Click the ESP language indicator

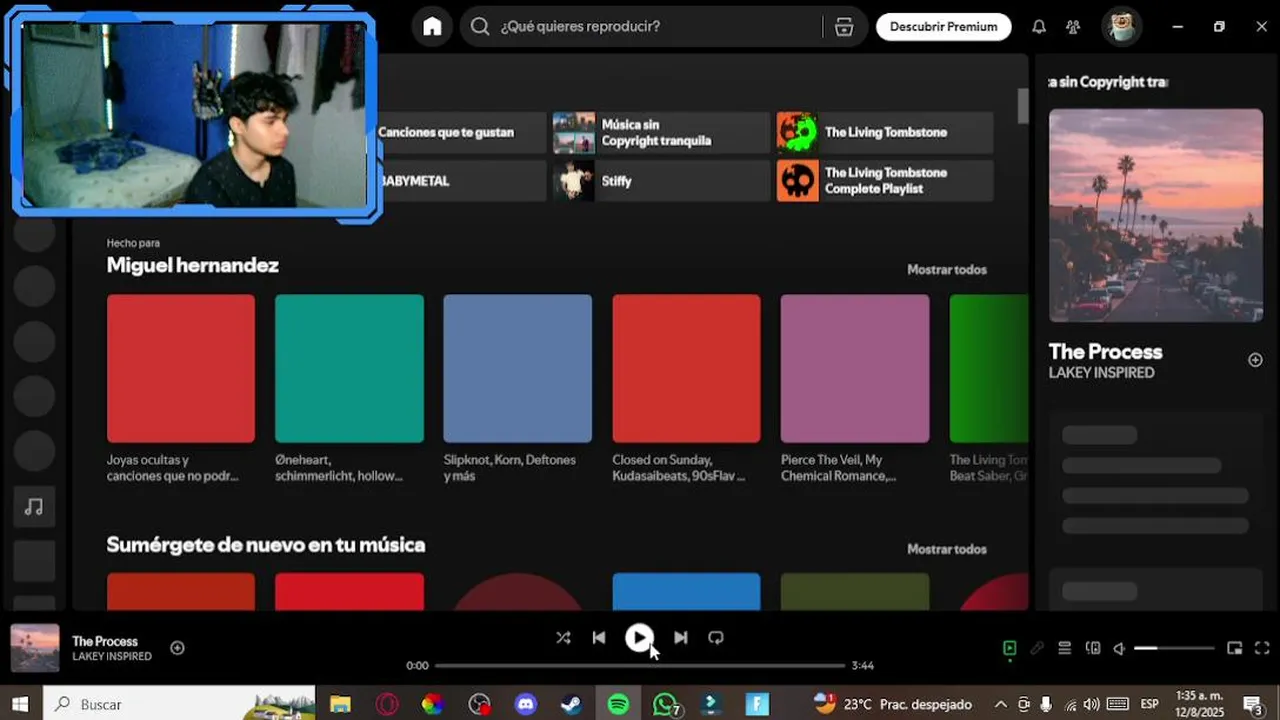[x=1150, y=704]
